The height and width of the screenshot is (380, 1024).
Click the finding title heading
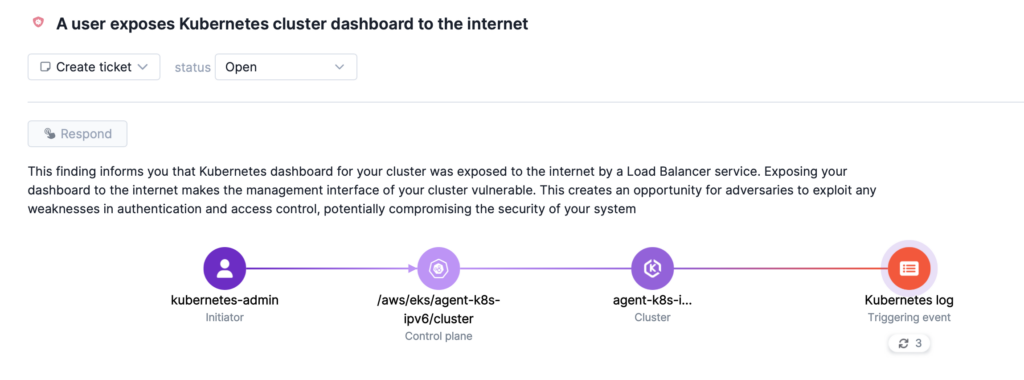[x=292, y=24]
